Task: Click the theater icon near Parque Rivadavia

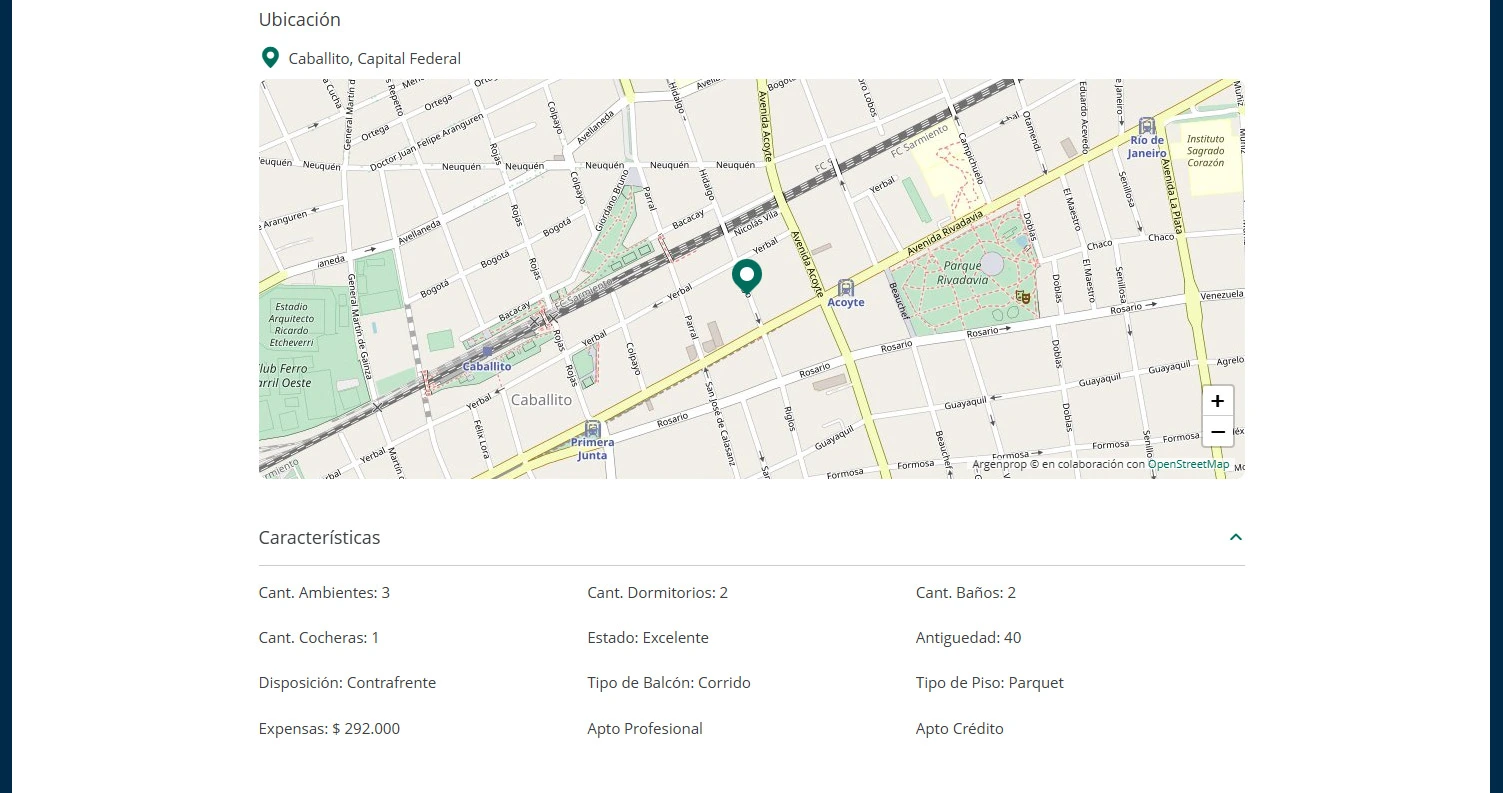Action: click(1023, 297)
